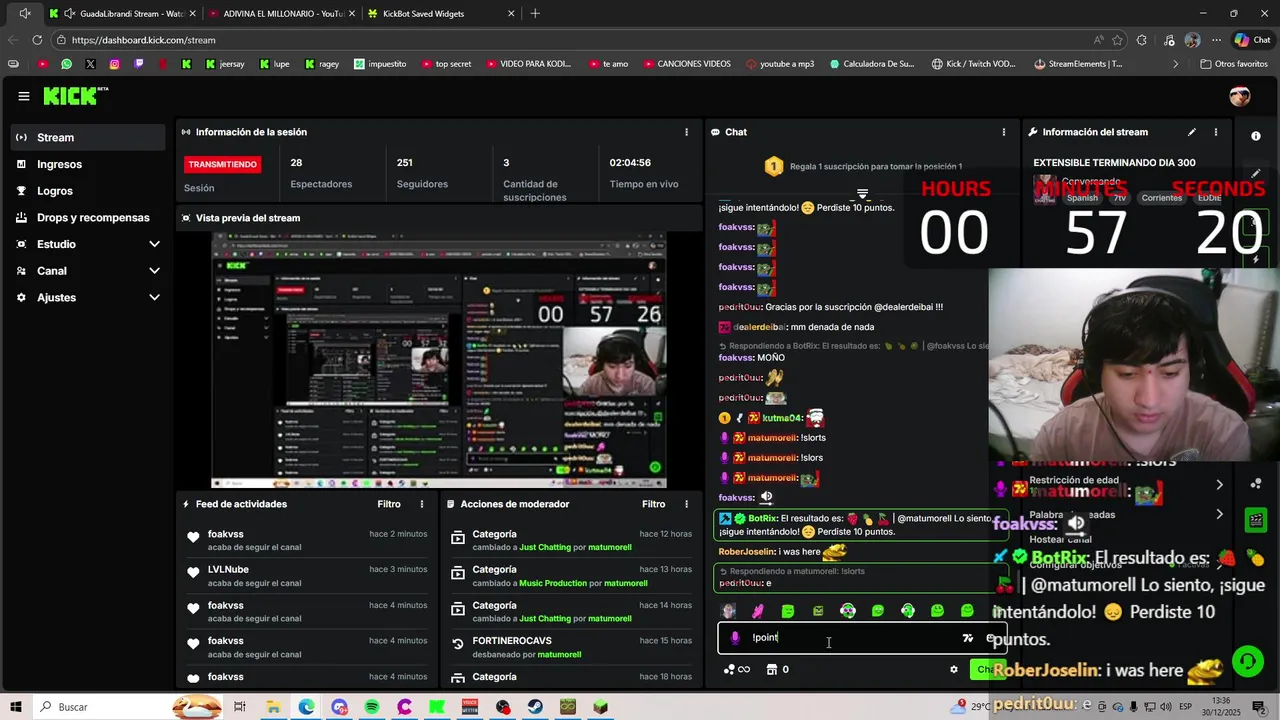
Task: Open a new browser tab
Action: coord(535,14)
